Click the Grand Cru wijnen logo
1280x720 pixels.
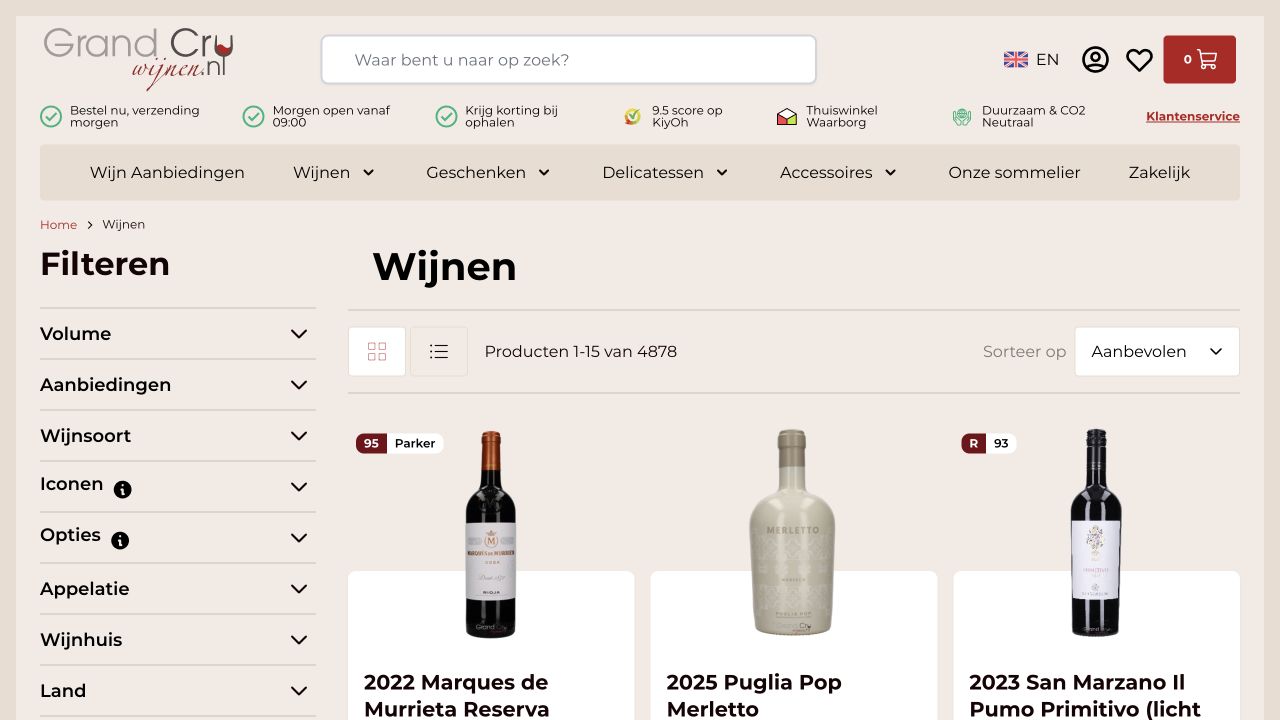(x=138, y=59)
